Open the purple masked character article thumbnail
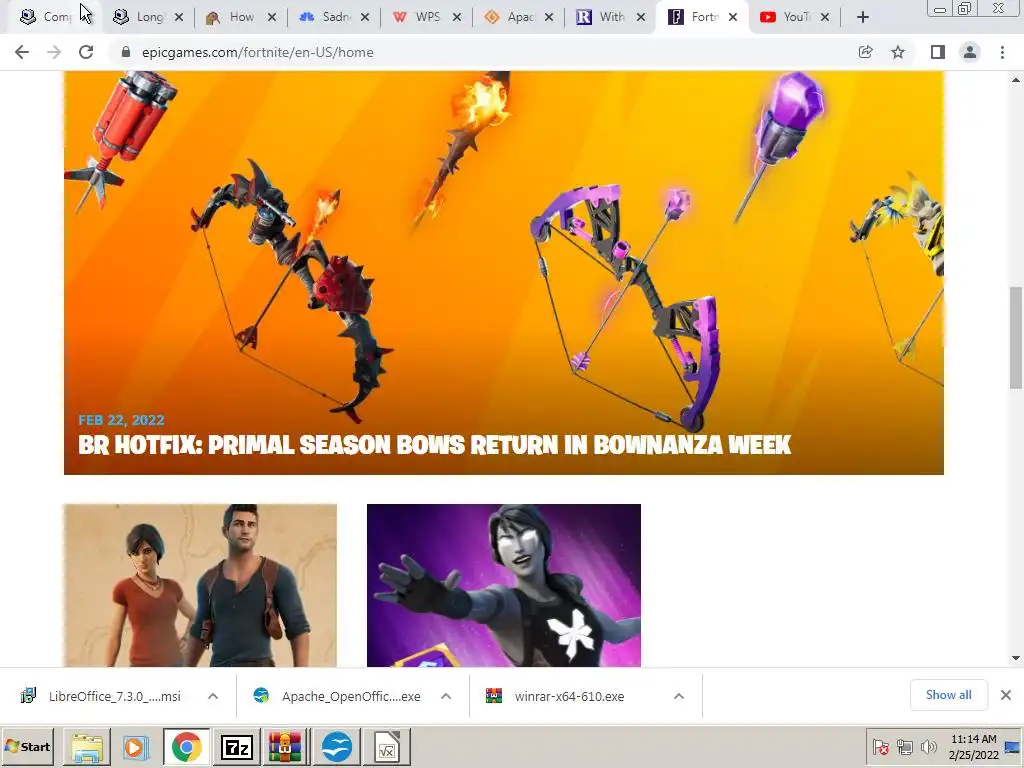 pos(504,585)
